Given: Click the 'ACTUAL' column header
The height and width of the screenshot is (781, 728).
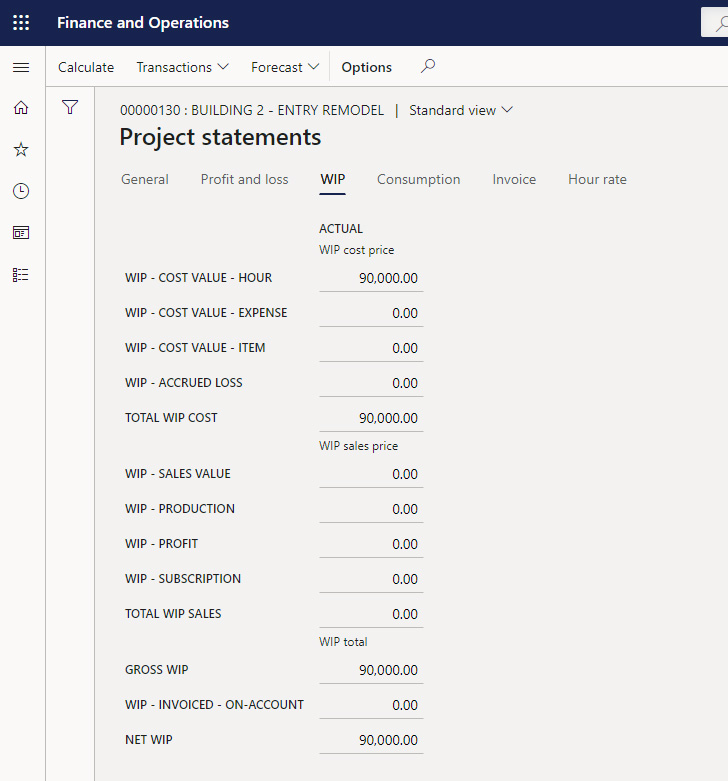Looking at the screenshot, I should [341, 229].
